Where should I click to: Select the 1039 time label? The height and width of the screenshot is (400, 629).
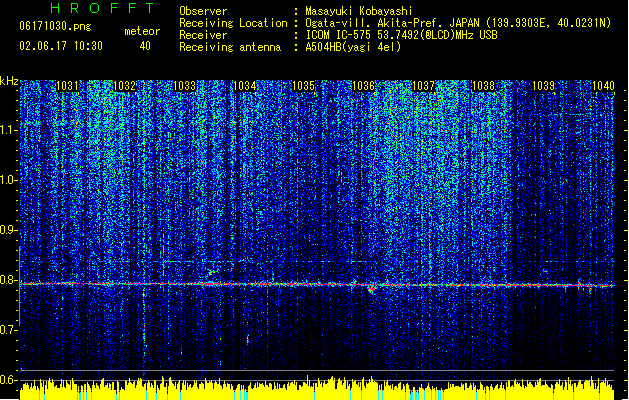click(x=544, y=86)
